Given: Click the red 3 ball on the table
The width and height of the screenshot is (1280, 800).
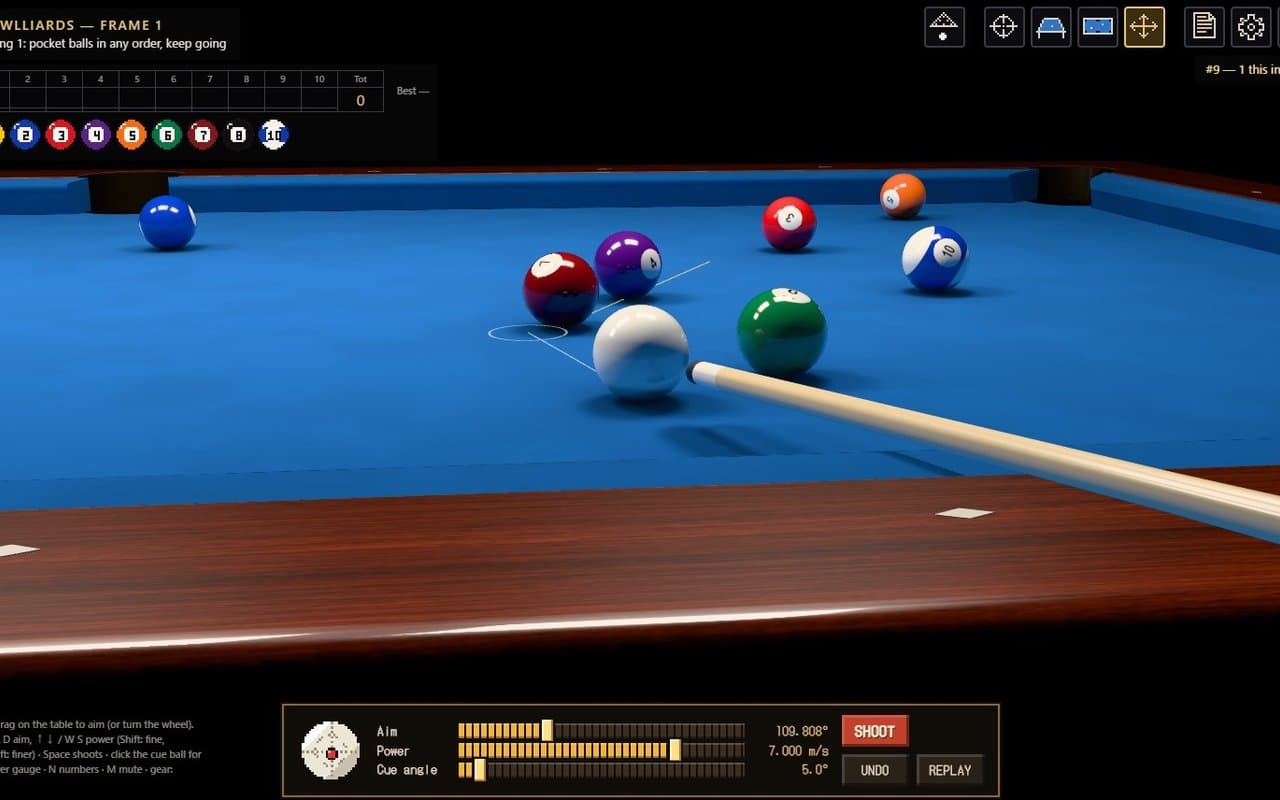Looking at the screenshot, I should pos(789,223).
